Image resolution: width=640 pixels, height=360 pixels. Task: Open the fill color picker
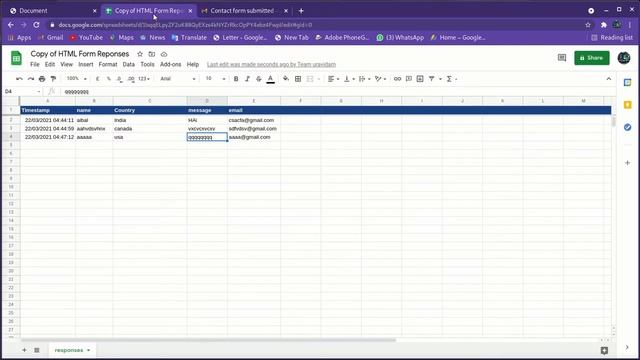click(x=286, y=79)
